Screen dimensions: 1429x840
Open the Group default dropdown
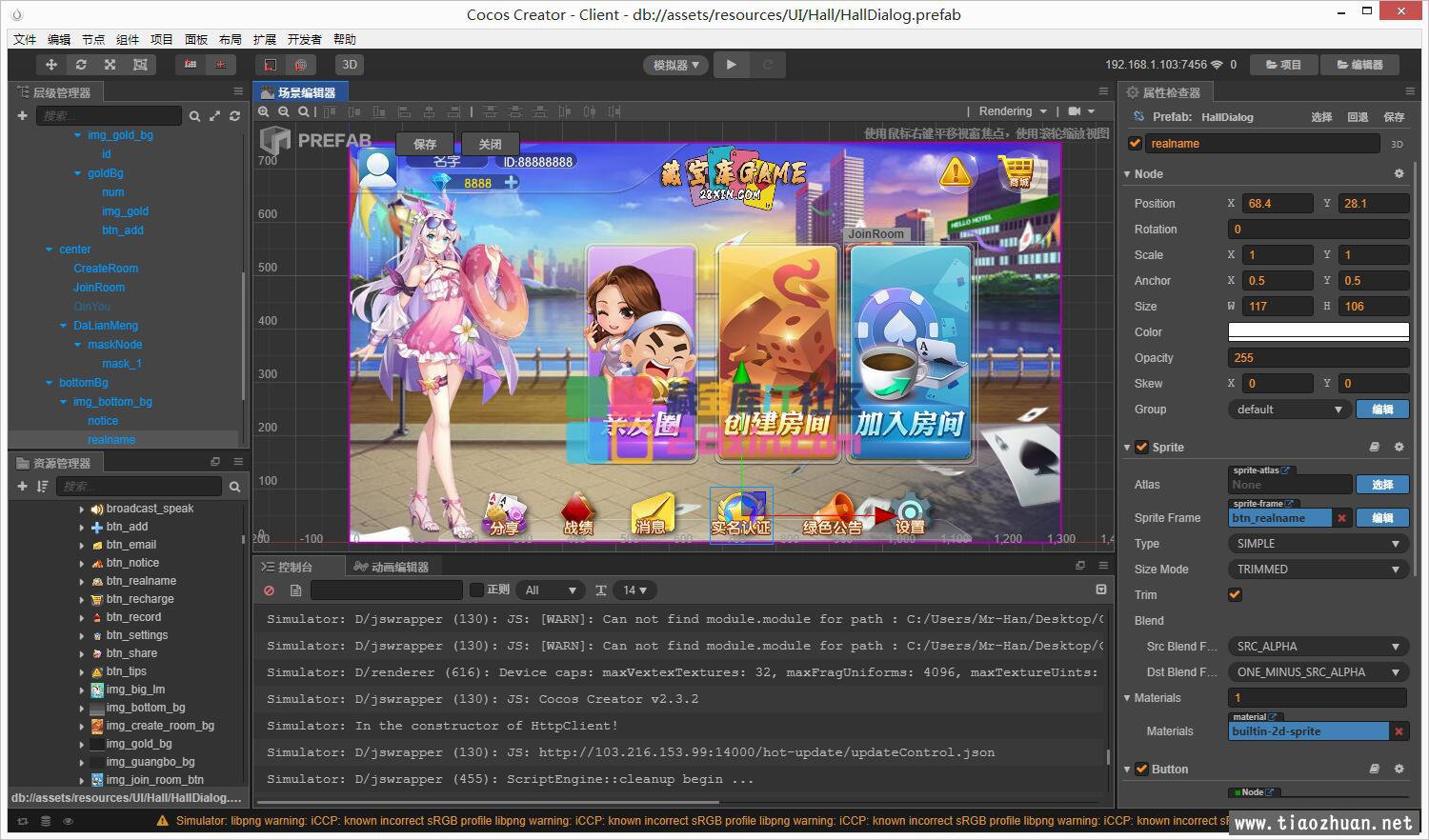click(x=1289, y=410)
